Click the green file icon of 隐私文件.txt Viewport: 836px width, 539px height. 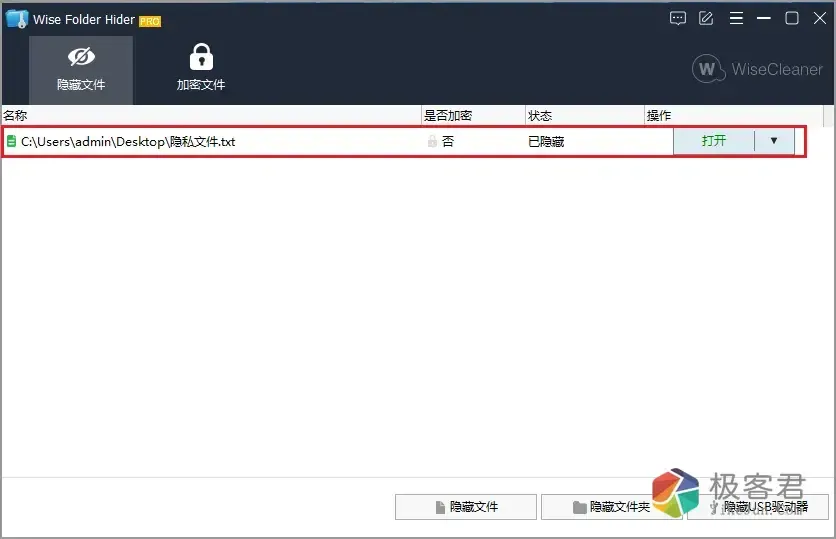[x=11, y=141]
